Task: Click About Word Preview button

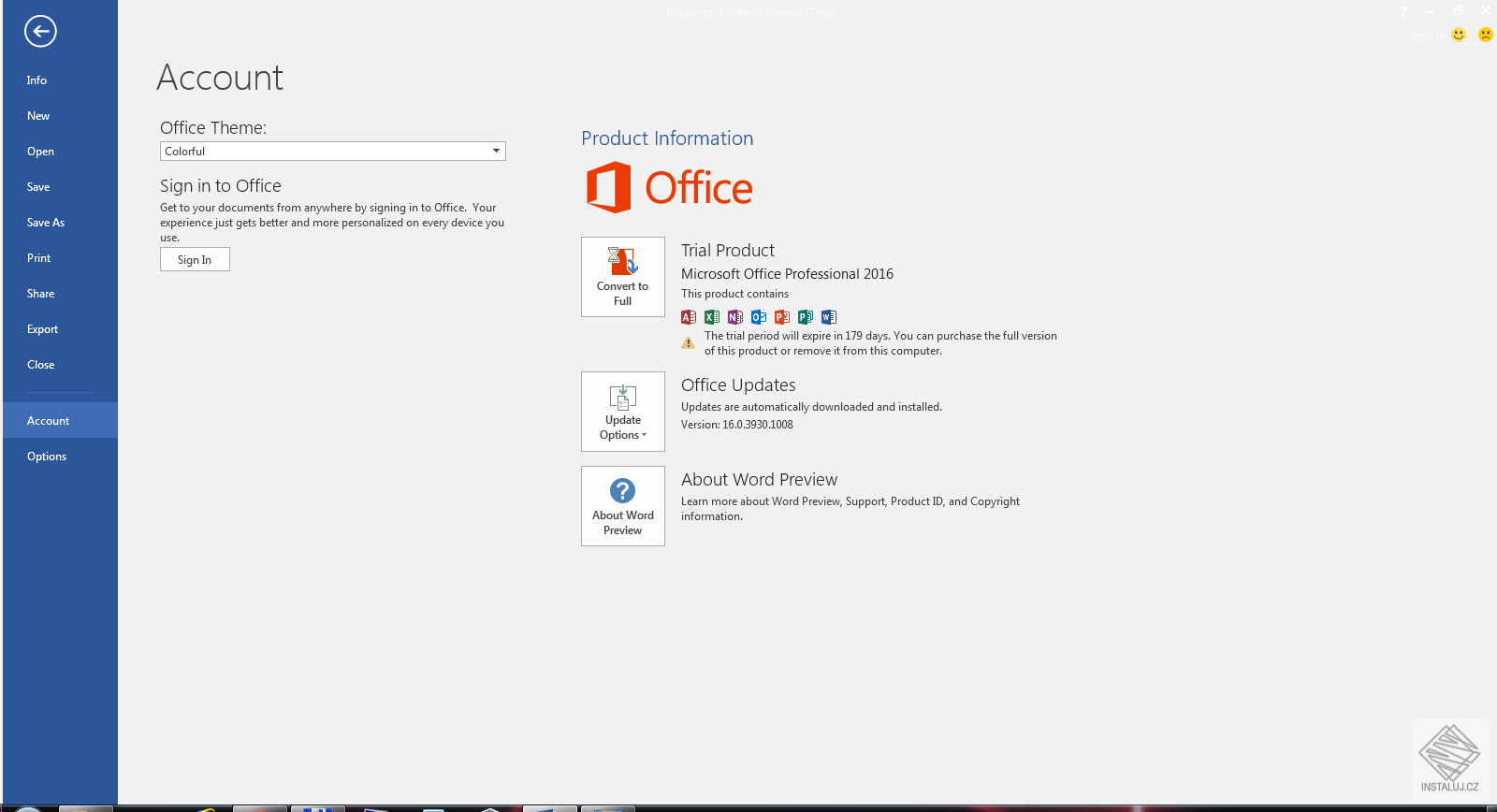Action: point(623,506)
